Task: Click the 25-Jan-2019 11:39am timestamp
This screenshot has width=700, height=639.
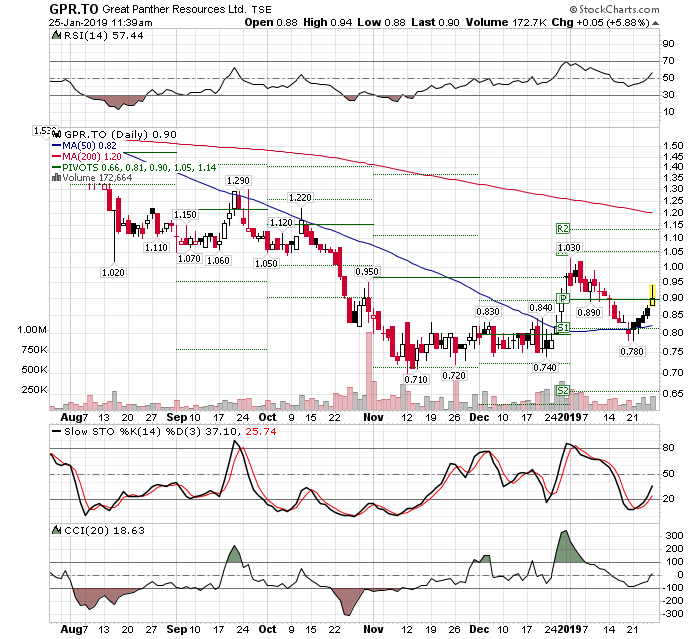Action: tap(100, 23)
